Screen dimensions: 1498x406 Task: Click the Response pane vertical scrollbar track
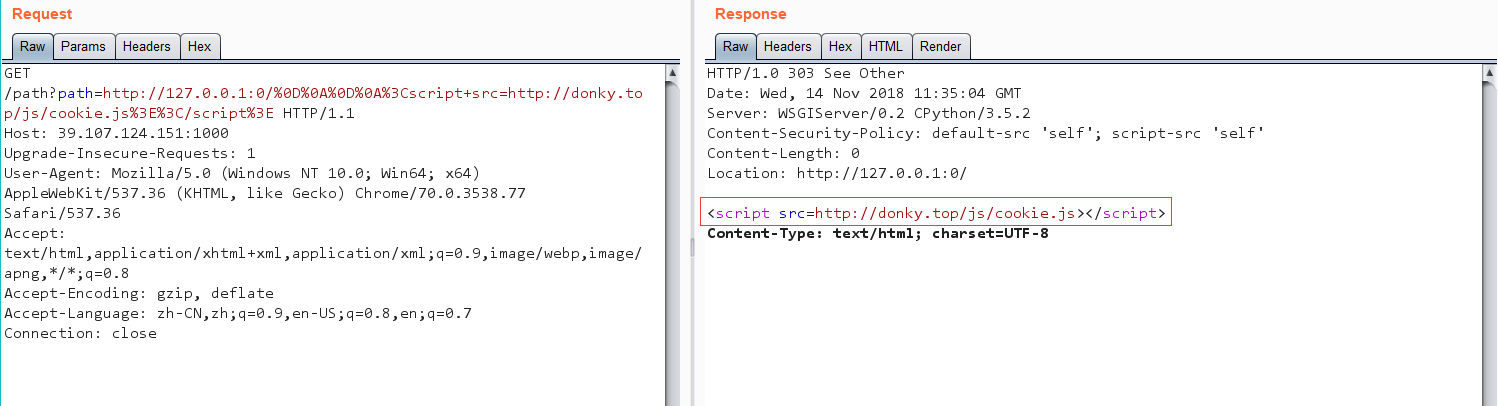click(1489, 244)
